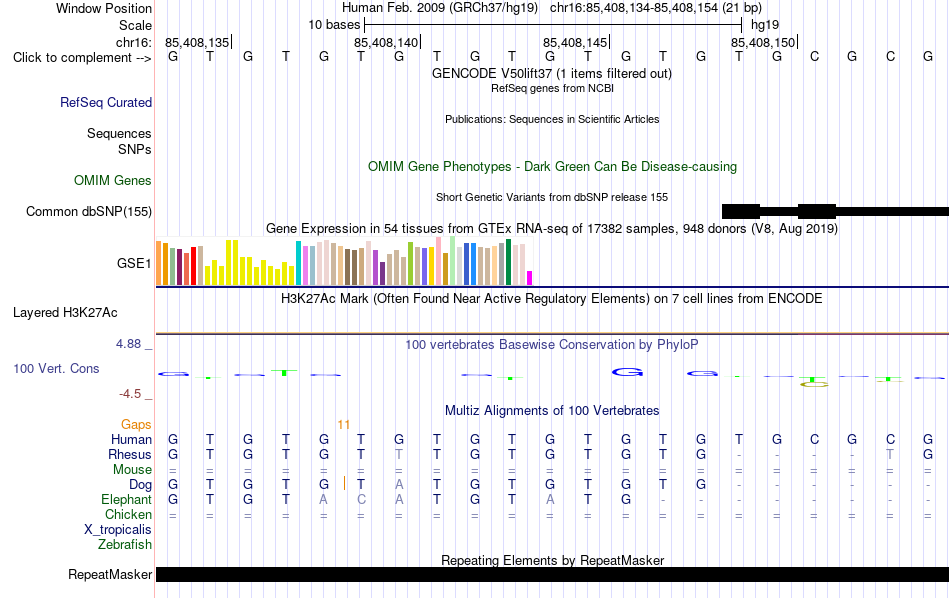Select the Chicken alignment row label
950x598 pixels.
[128, 514]
